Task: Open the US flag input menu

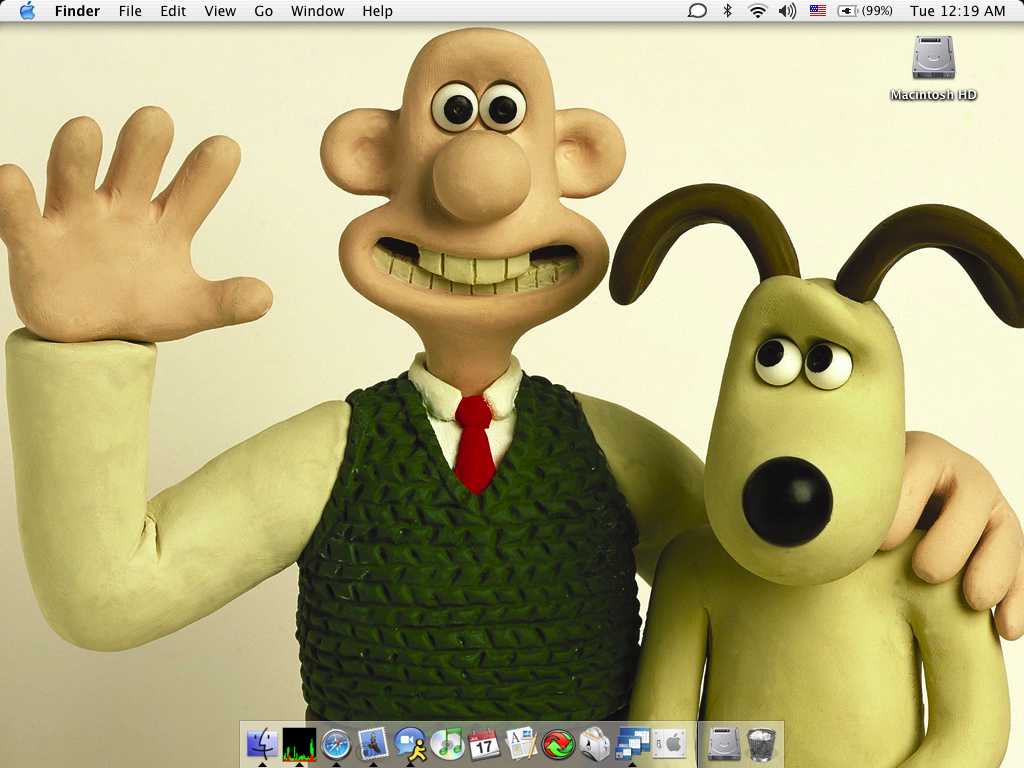Action: point(818,11)
